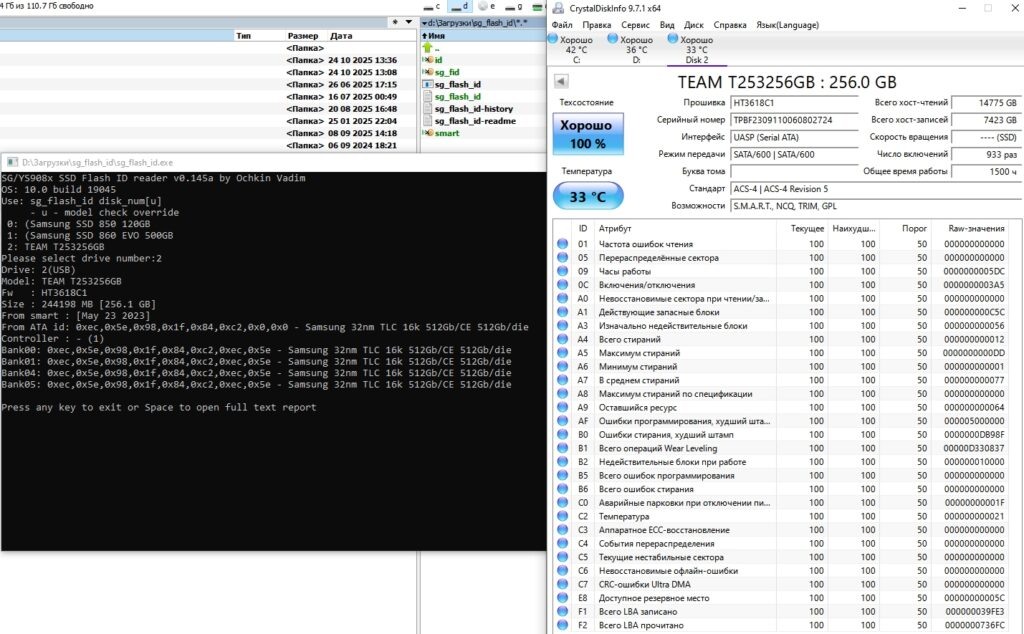The width and height of the screenshot is (1024, 634).
Task: Select the Текущие нестабильные сектора row text
Action: coord(661,557)
